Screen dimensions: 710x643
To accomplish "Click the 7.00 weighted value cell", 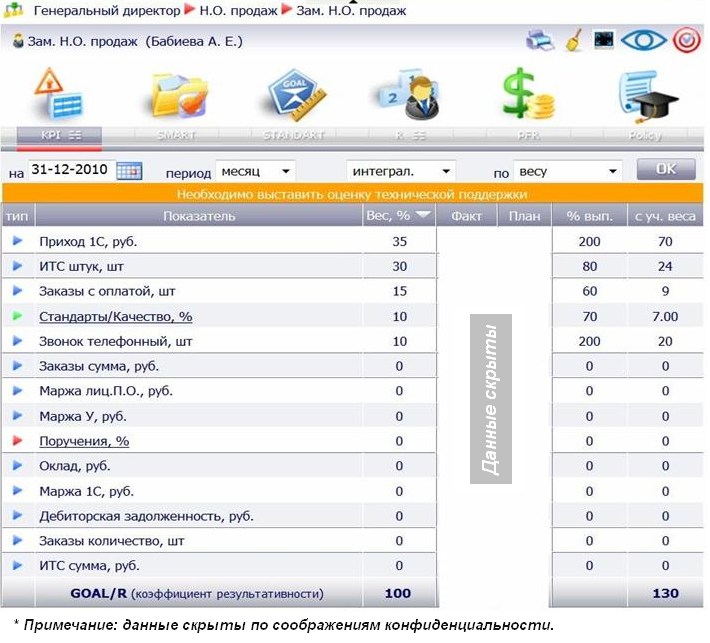I will click(665, 317).
